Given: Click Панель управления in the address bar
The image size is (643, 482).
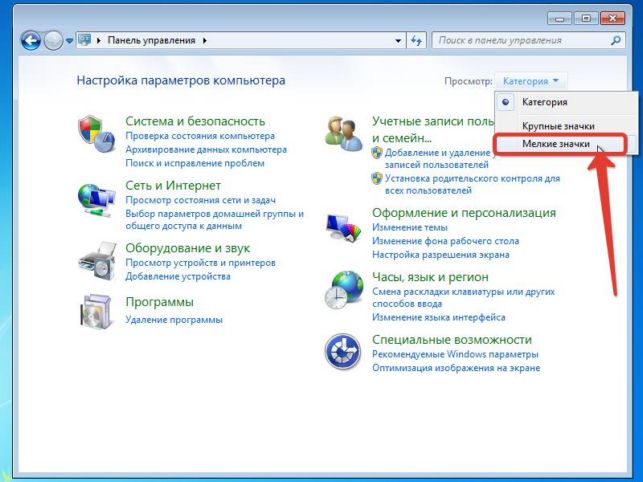Looking at the screenshot, I should (151, 41).
